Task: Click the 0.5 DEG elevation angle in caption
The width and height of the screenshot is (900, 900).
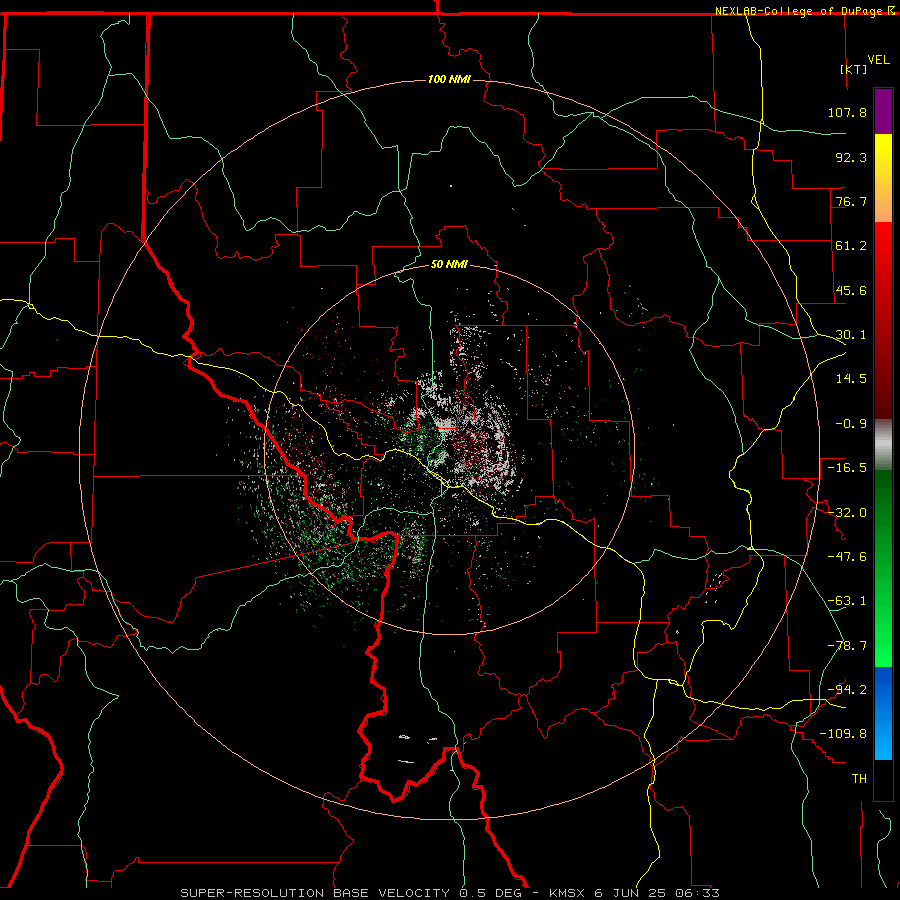Action: [x=490, y=893]
